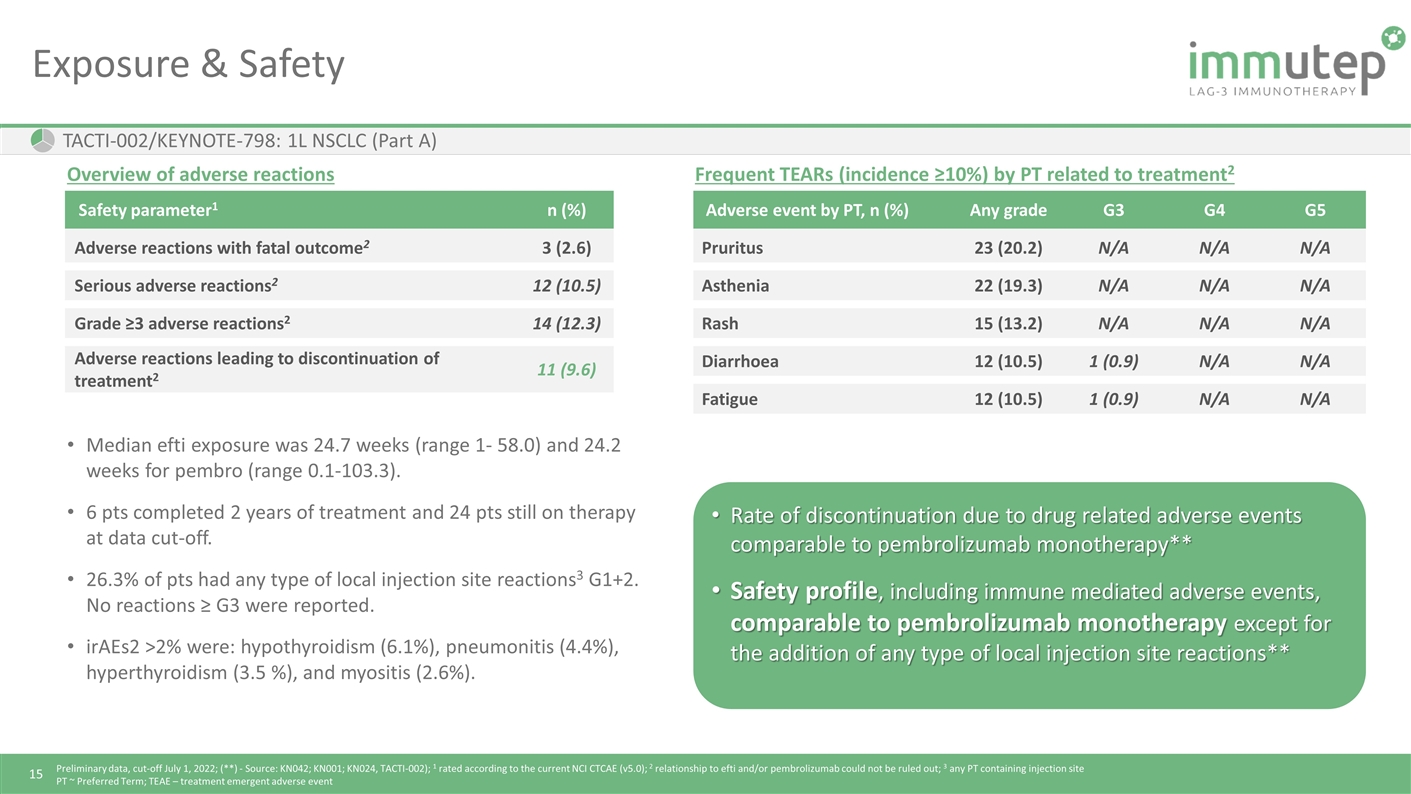1411x794 pixels.
Task: Click the value '23 (20.2)'
Action: click(x=1008, y=248)
